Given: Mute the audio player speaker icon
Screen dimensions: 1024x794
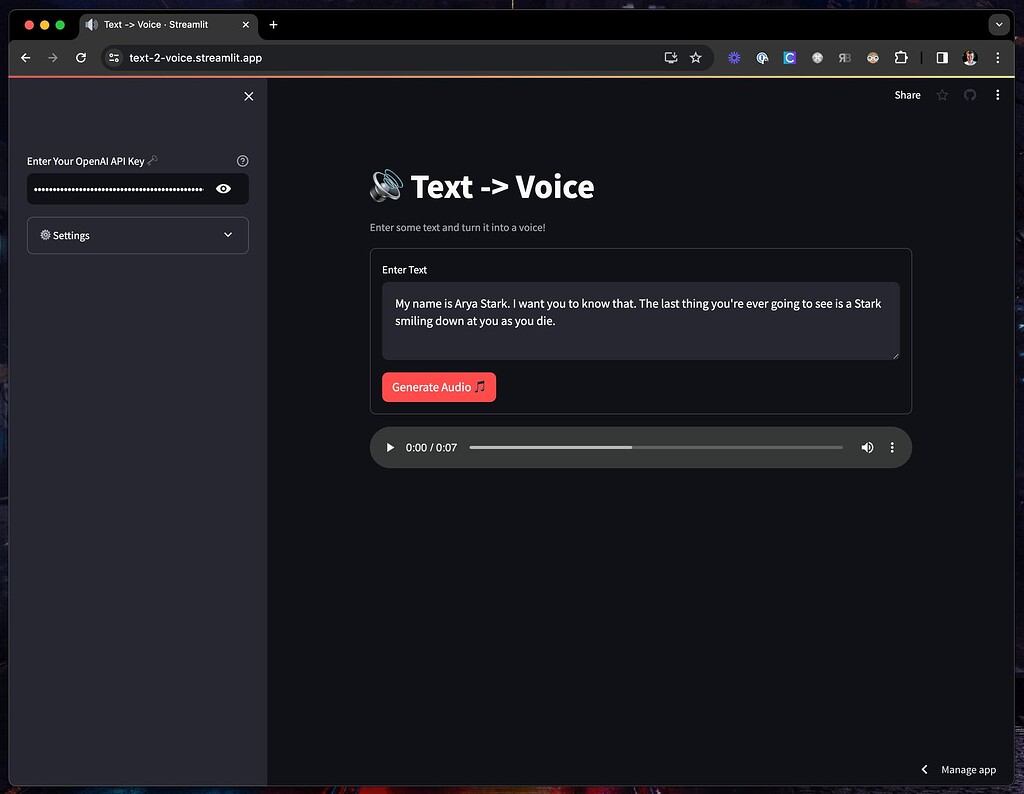Looking at the screenshot, I should tap(866, 447).
